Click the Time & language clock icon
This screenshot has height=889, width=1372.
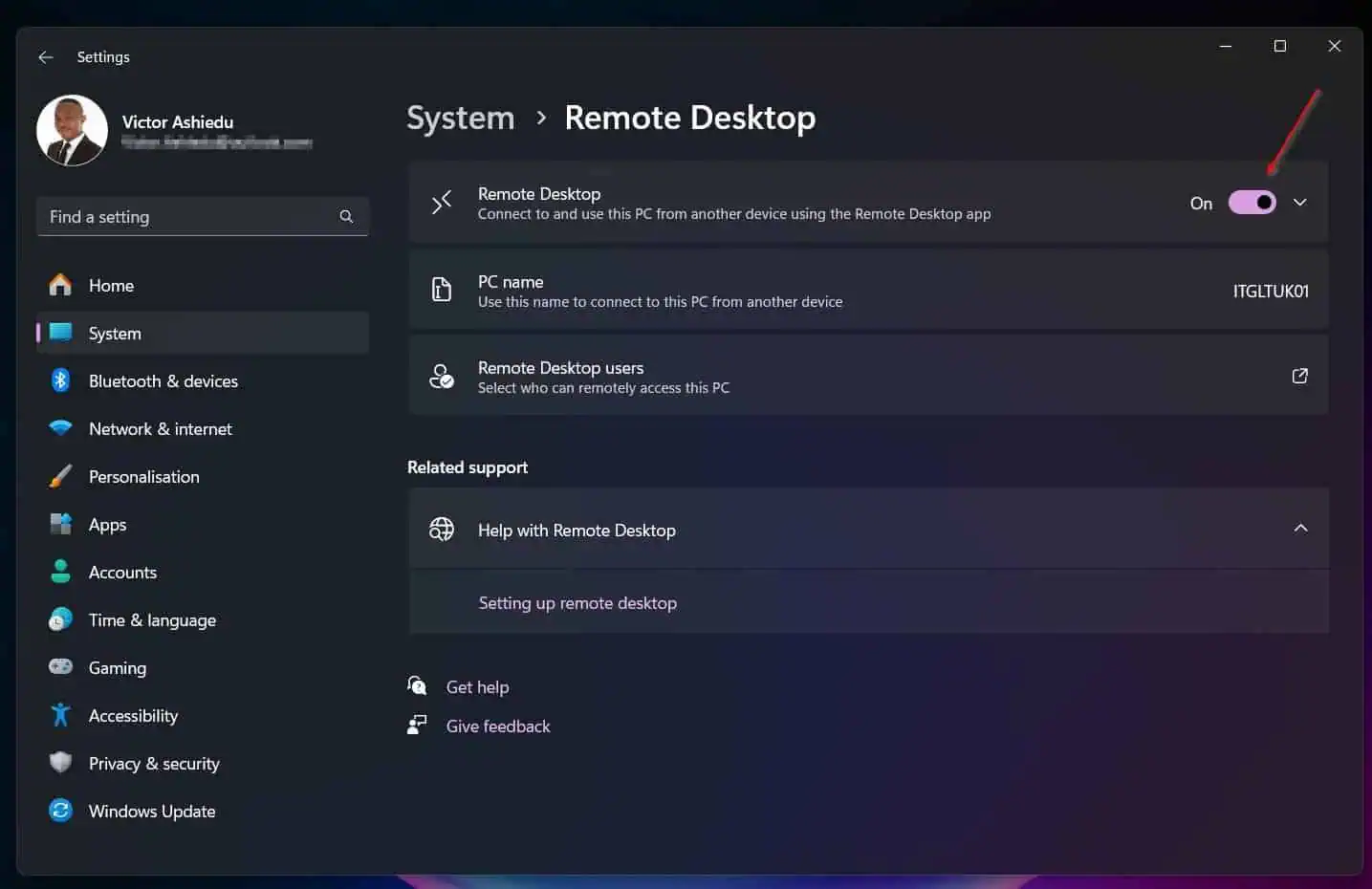pos(60,619)
